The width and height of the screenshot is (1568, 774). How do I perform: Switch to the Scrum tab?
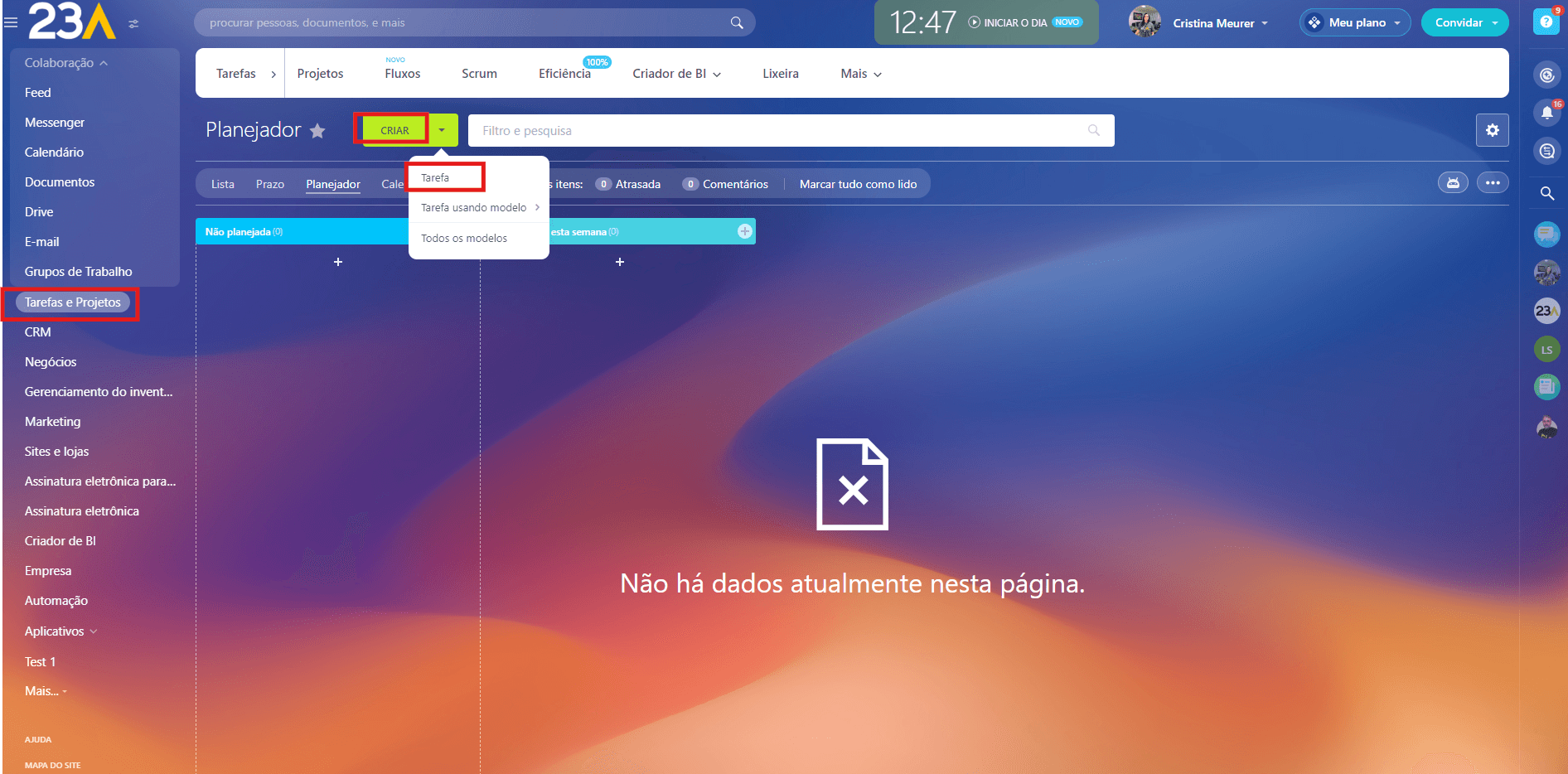479,74
